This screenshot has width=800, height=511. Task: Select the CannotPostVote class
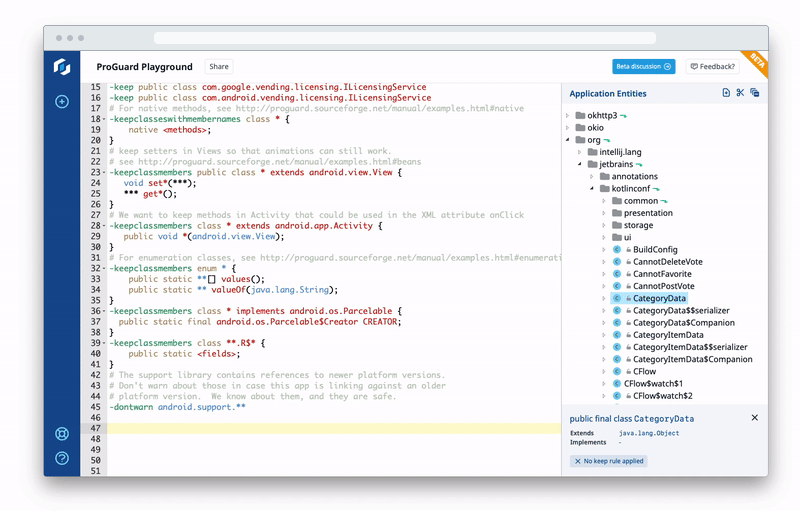(663, 286)
